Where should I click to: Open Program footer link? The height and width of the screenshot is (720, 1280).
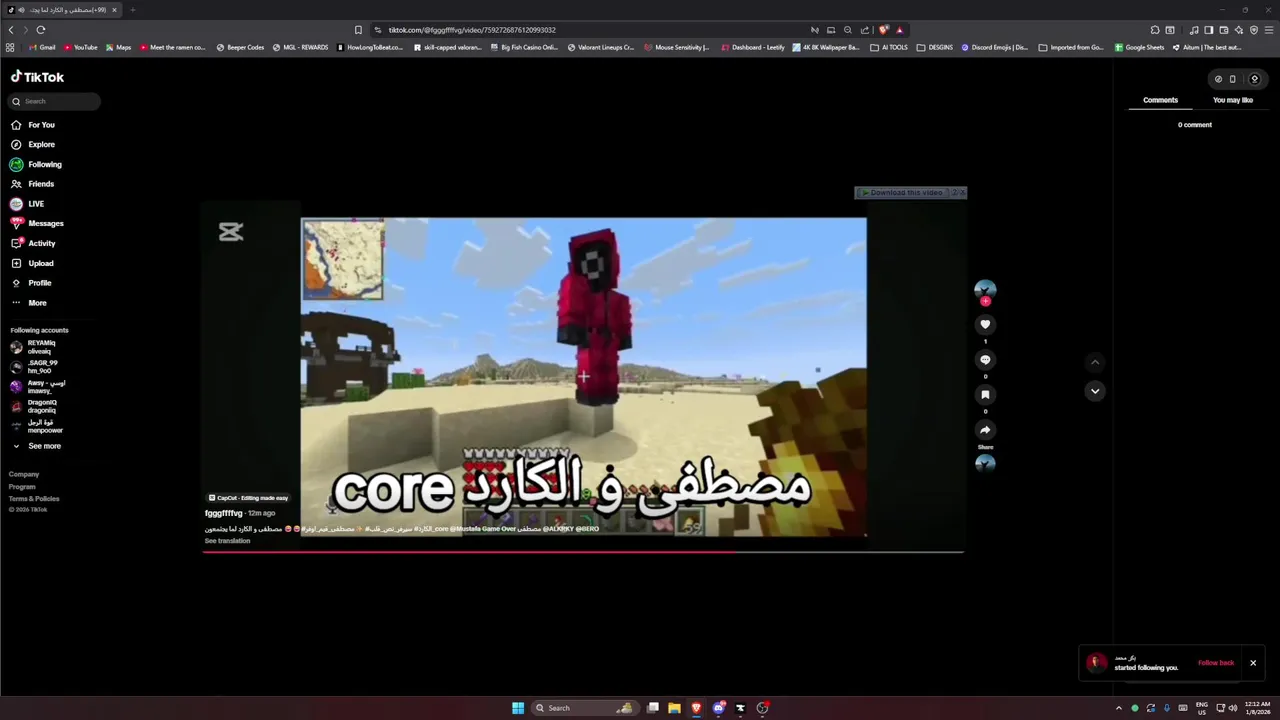pyautogui.click(x=22, y=486)
